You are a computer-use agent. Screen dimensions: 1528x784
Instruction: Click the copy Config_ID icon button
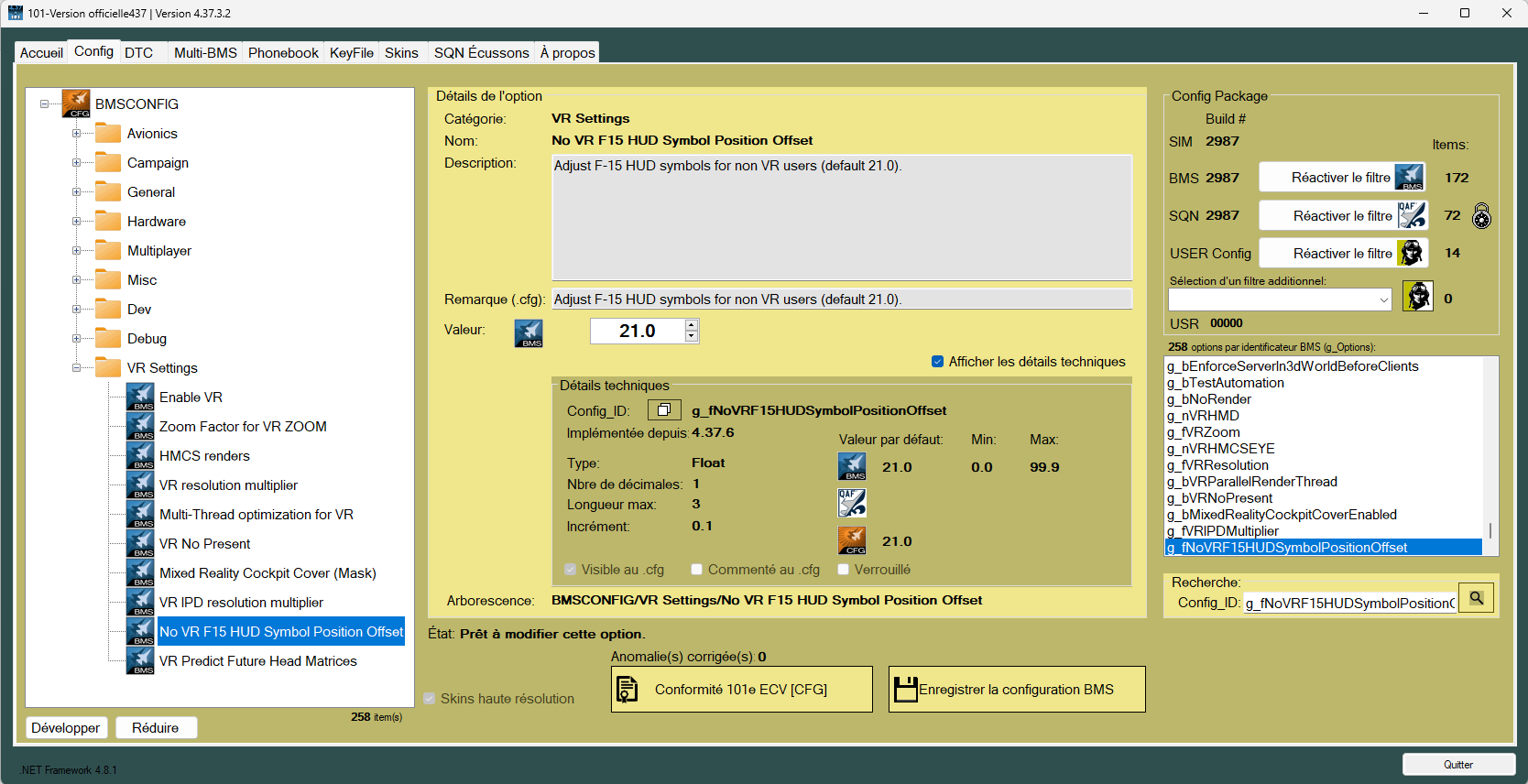tap(664, 409)
